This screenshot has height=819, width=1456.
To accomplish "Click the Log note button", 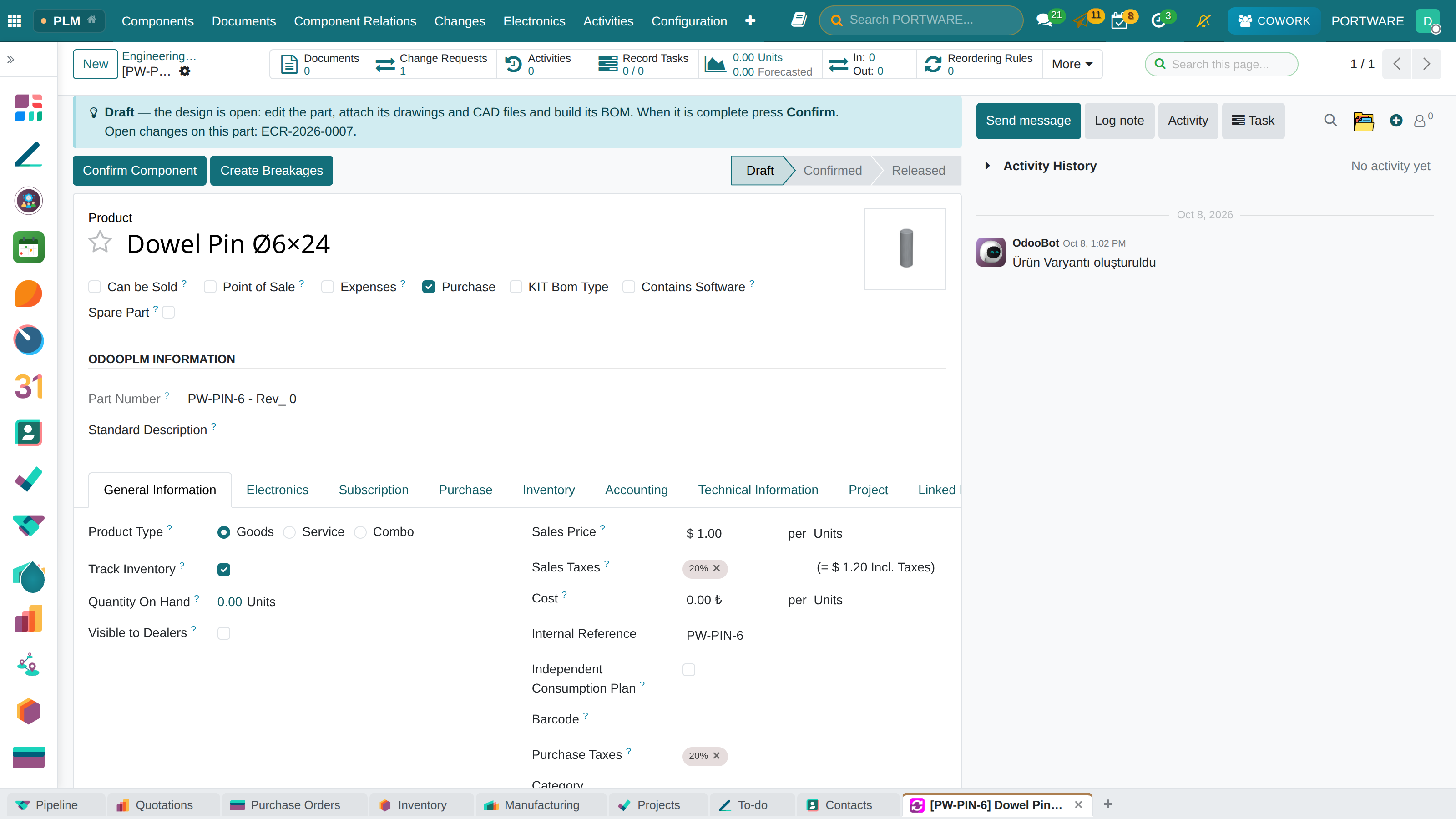I will point(1119,121).
